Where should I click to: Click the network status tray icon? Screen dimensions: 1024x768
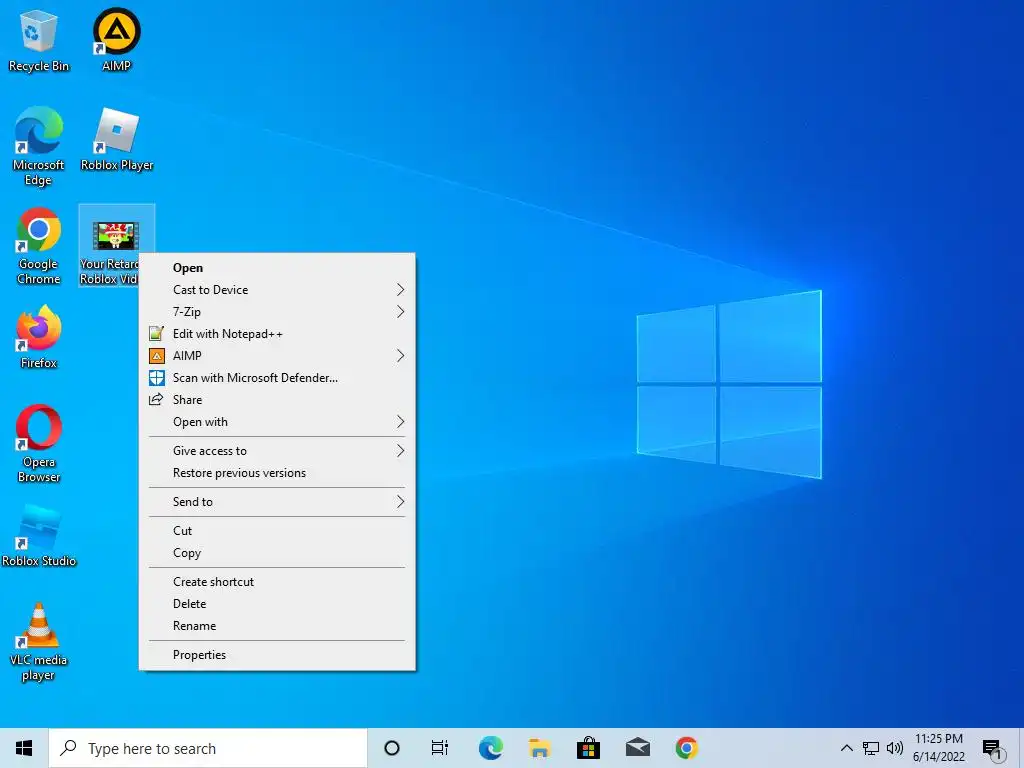click(871, 748)
